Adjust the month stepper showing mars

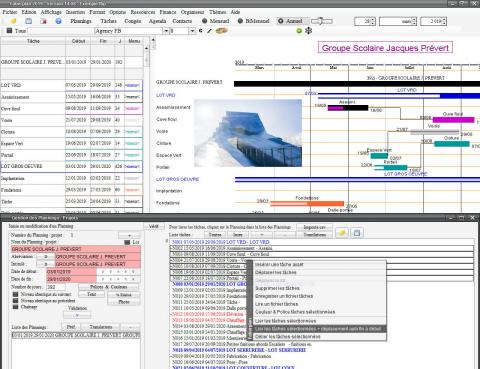tap(414, 21)
